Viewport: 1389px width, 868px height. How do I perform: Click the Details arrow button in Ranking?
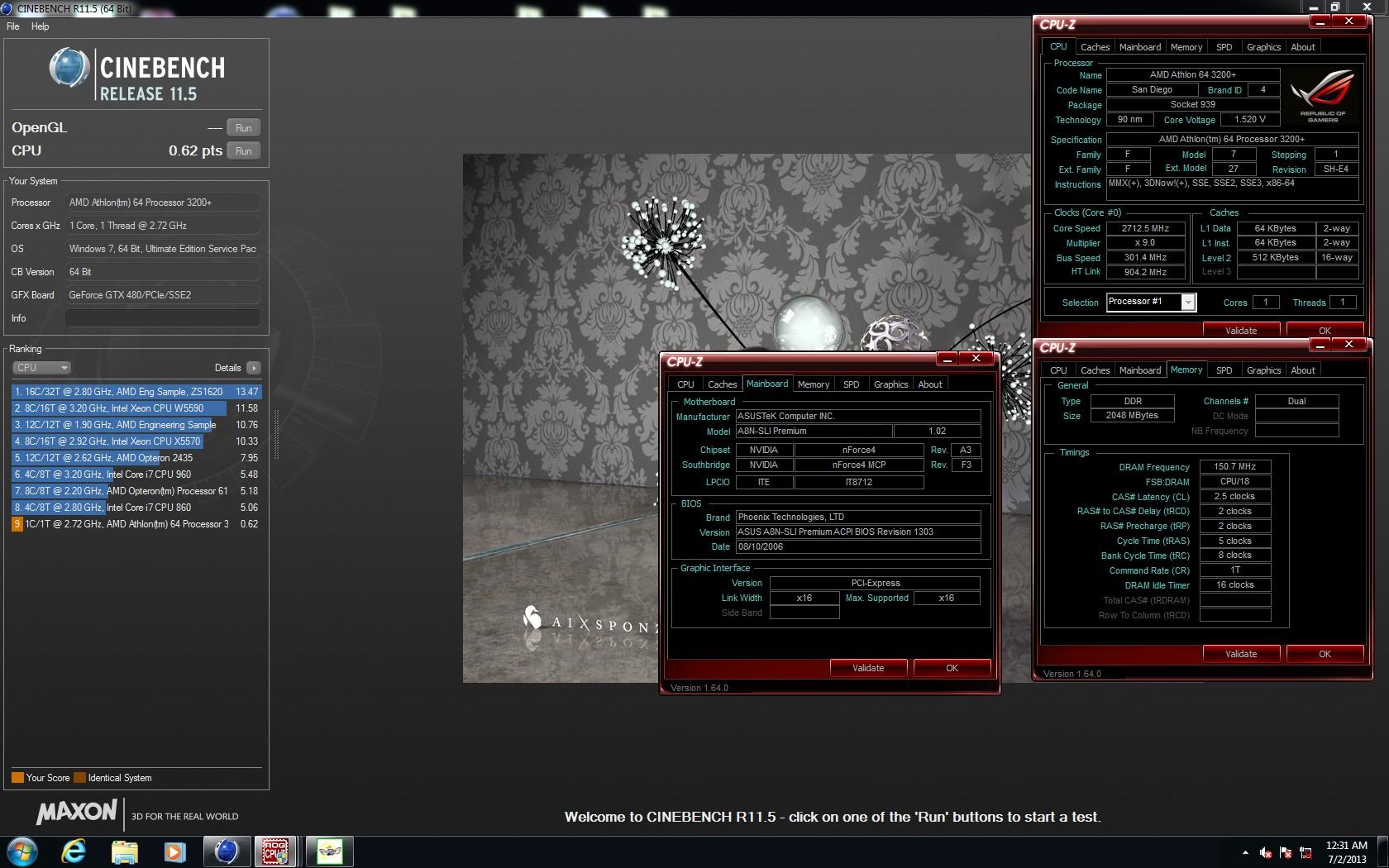(x=253, y=368)
